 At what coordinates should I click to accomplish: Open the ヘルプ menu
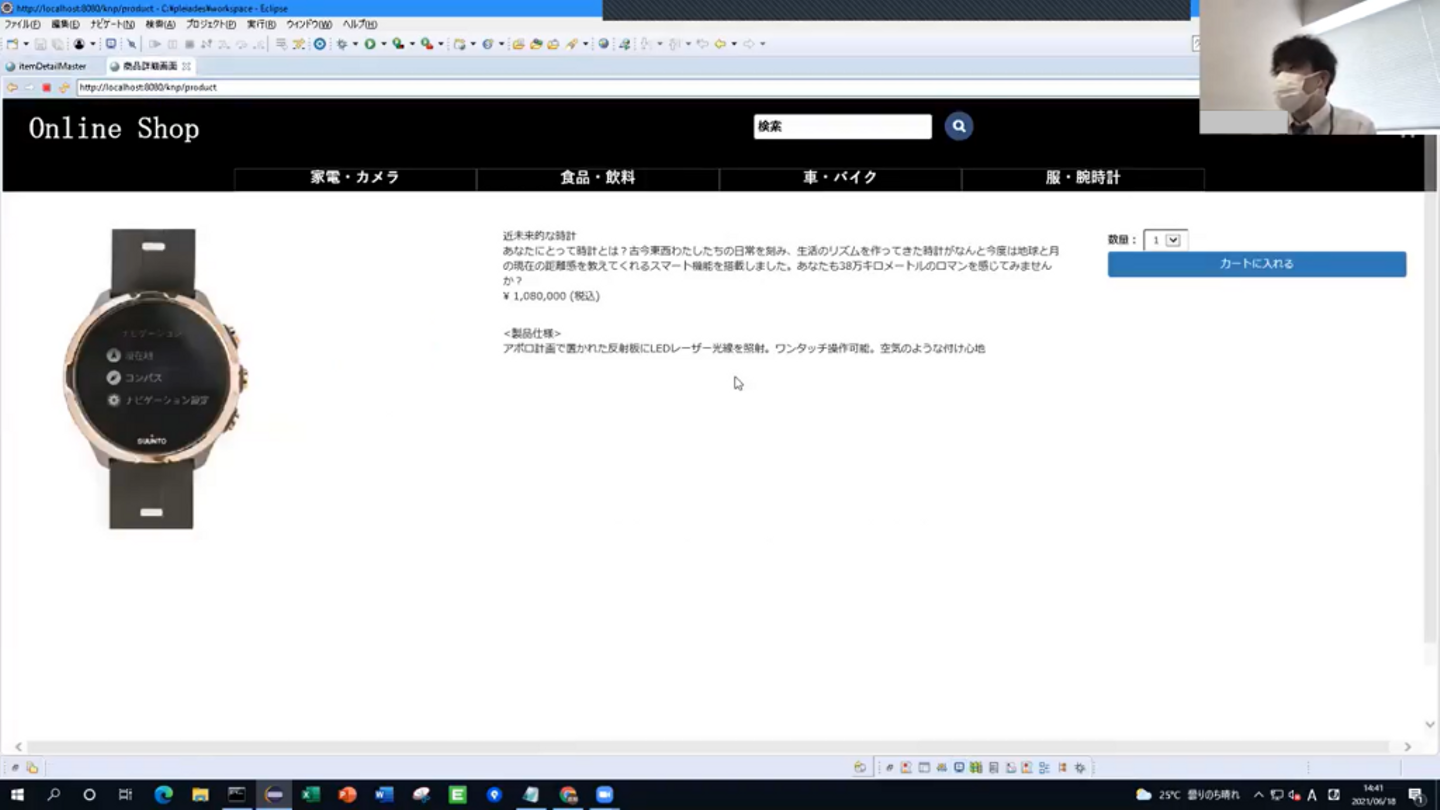(360, 24)
